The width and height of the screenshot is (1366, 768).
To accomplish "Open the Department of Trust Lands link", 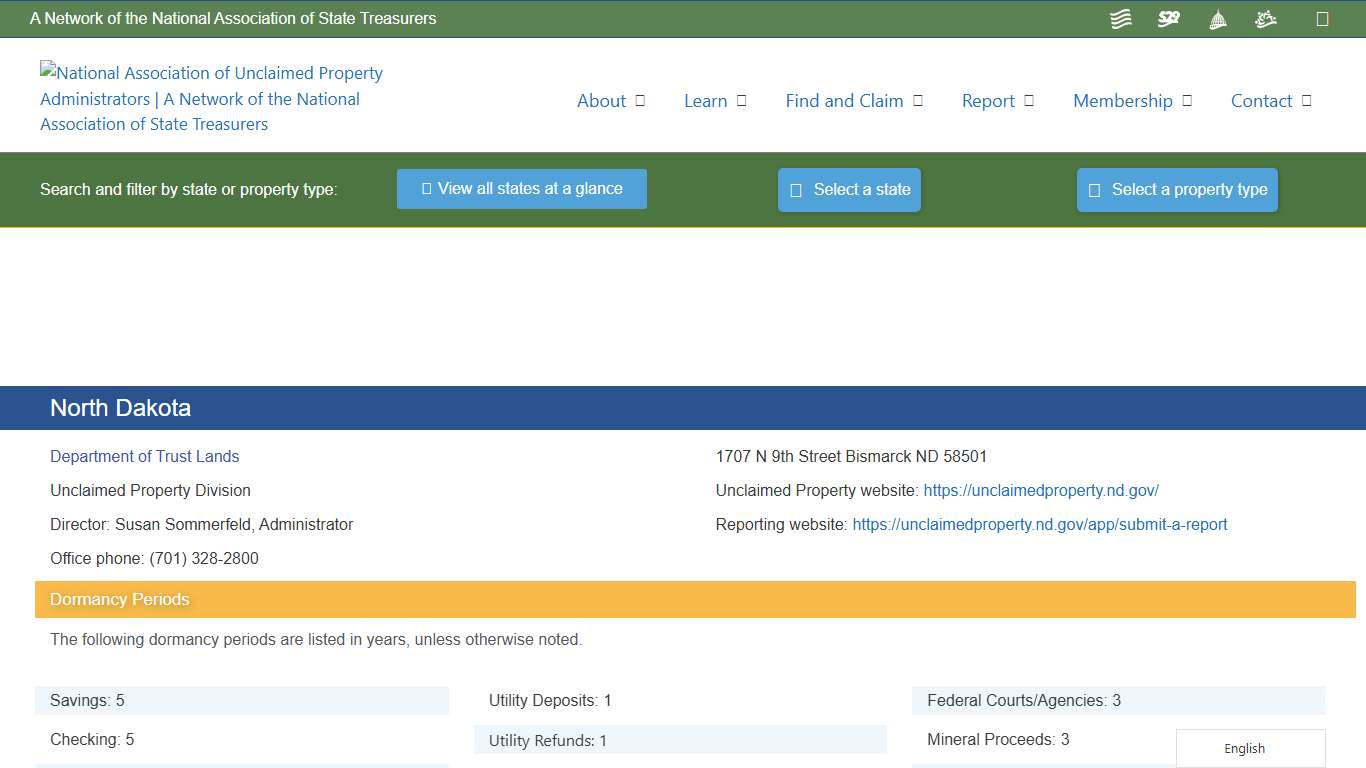I will pos(144,456).
